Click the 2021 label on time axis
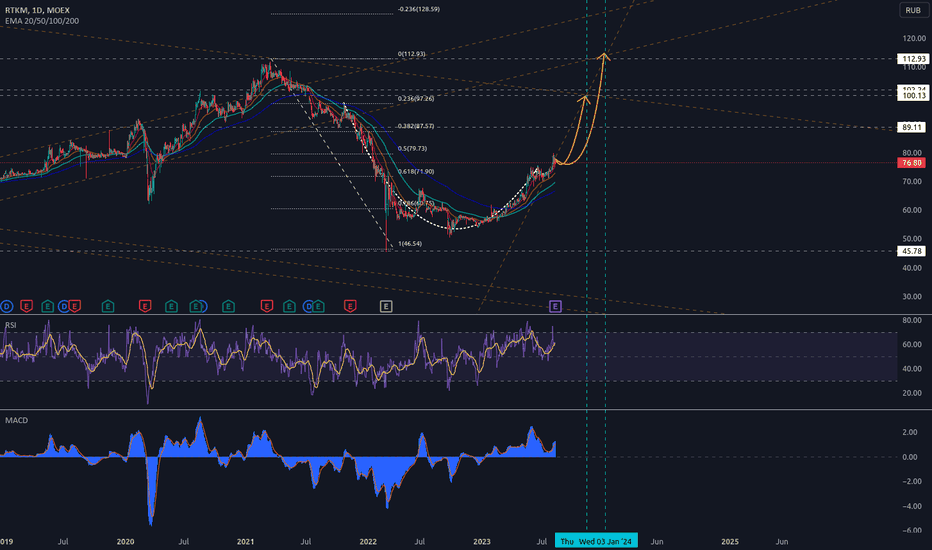The width and height of the screenshot is (932, 550). 245,542
